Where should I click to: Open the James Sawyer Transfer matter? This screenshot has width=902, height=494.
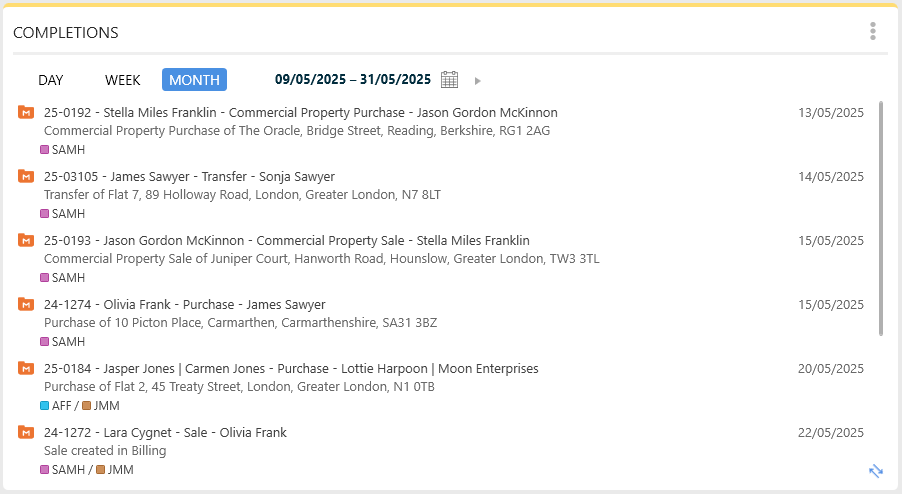point(189,177)
